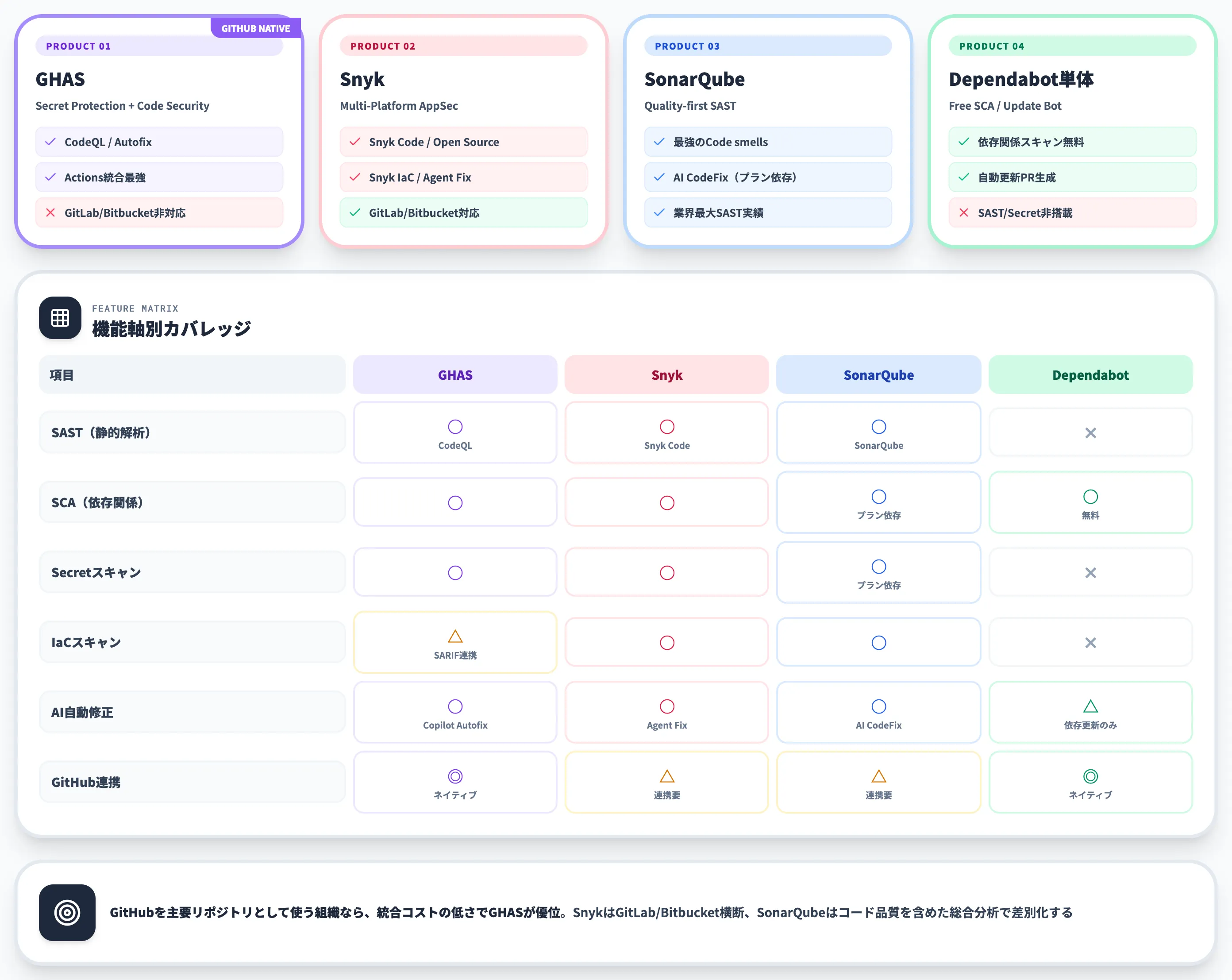Click the checkmark beside AI CodeFix（プラン依存）
Image resolution: width=1232 pixels, height=980 pixels.
(659, 177)
